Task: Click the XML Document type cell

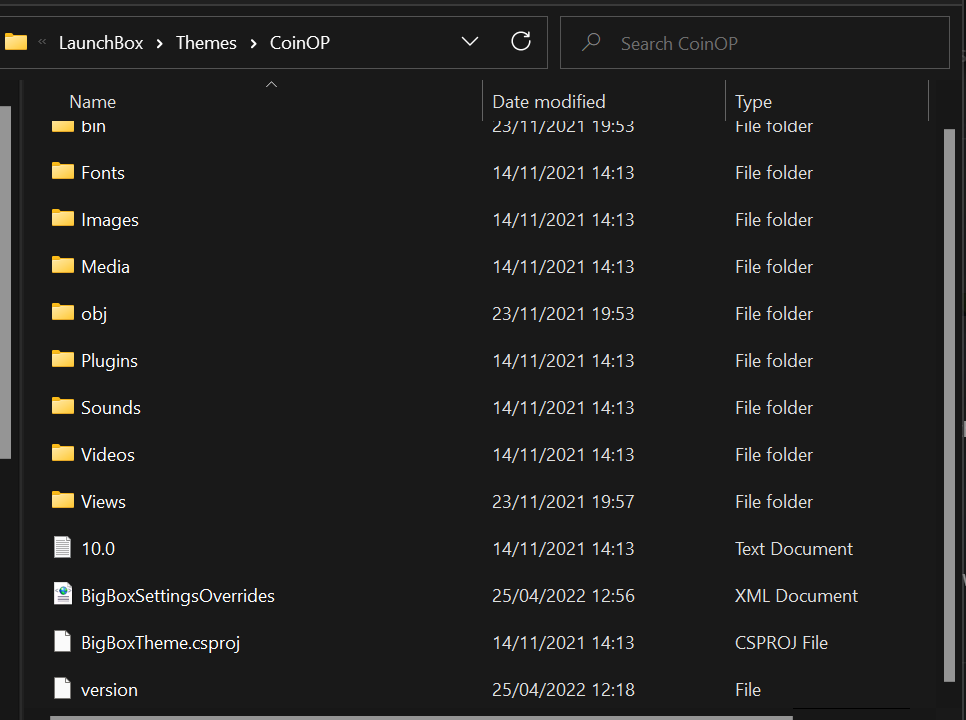Action: (x=796, y=596)
